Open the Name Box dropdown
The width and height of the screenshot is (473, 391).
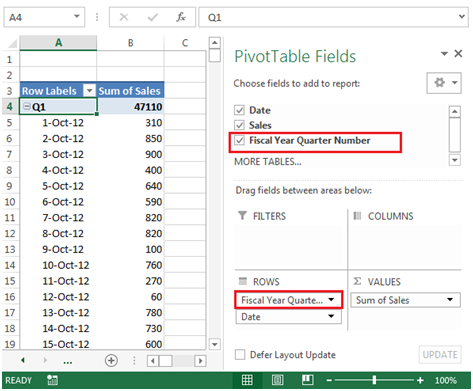77,16
